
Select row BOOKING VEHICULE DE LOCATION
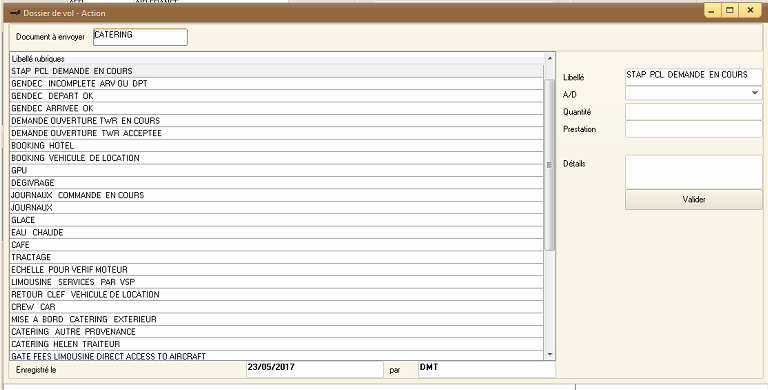277,158
